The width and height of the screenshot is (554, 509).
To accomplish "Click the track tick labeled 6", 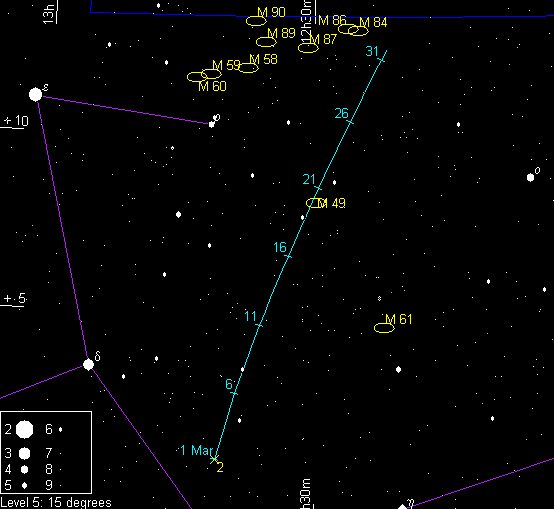I will 234,393.
